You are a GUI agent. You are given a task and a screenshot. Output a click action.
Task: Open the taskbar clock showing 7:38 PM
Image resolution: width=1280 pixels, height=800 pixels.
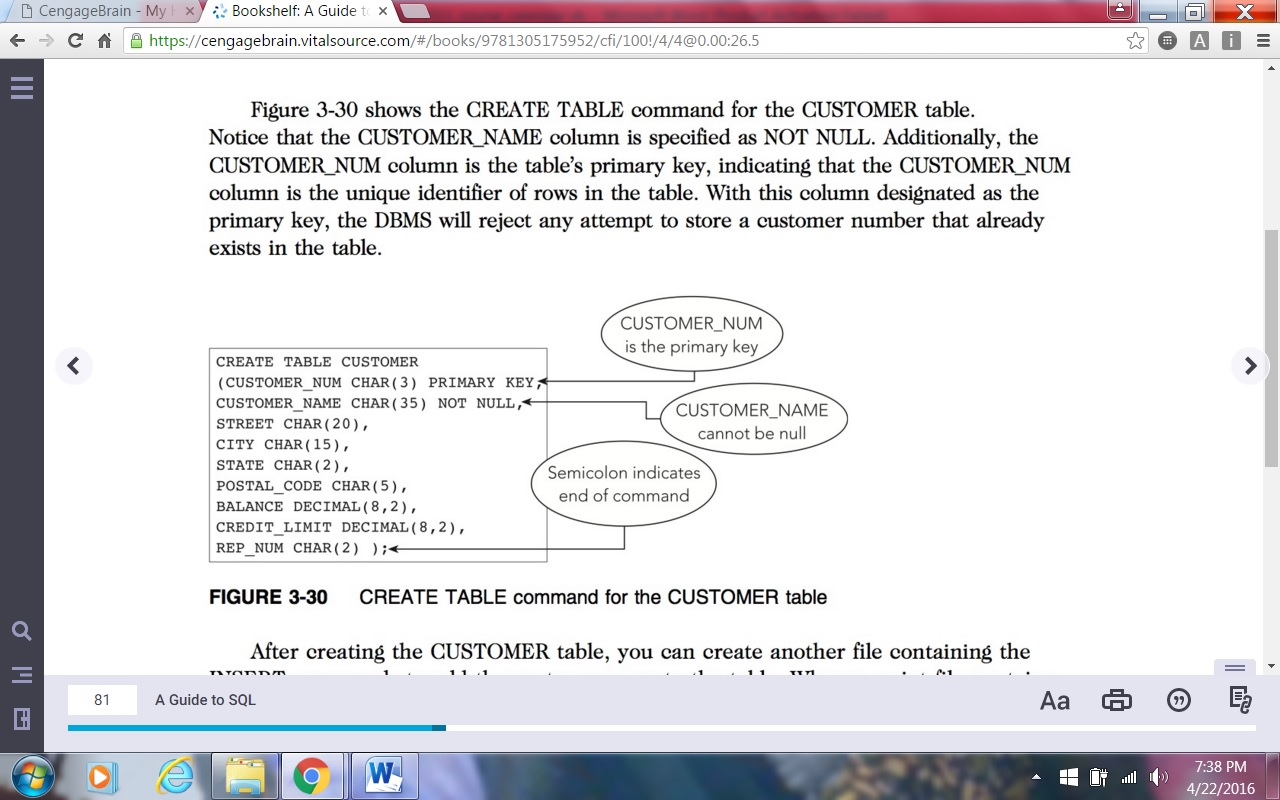click(x=1220, y=777)
